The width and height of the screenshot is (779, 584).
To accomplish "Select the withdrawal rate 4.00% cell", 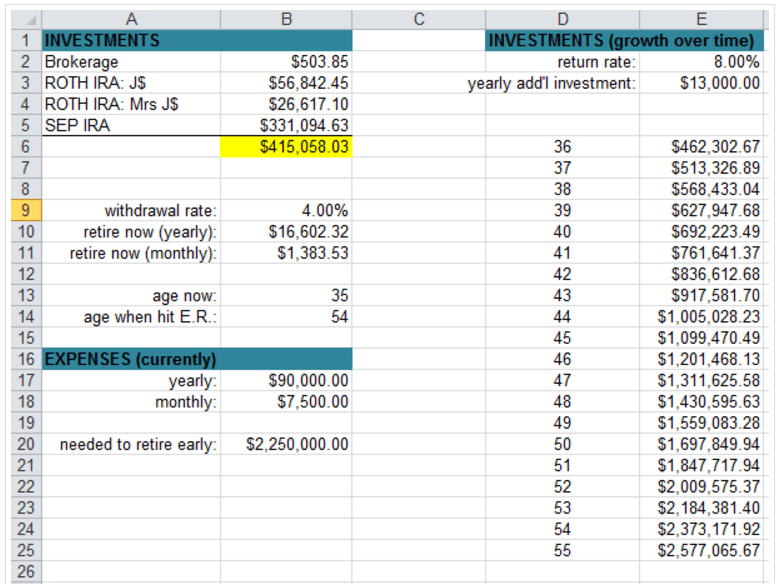I will coord(286,210).
